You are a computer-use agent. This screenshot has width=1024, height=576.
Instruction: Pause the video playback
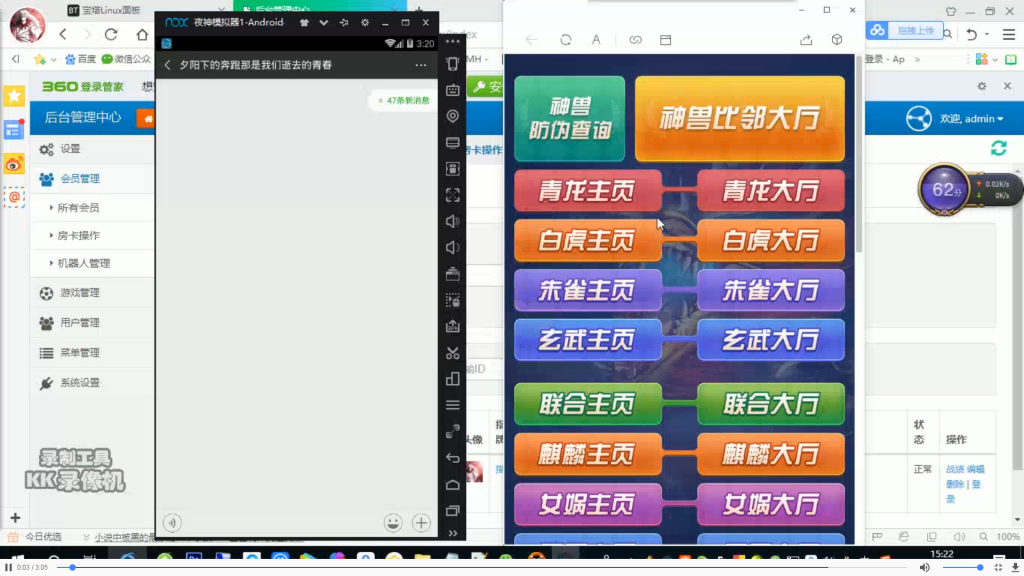8,568
